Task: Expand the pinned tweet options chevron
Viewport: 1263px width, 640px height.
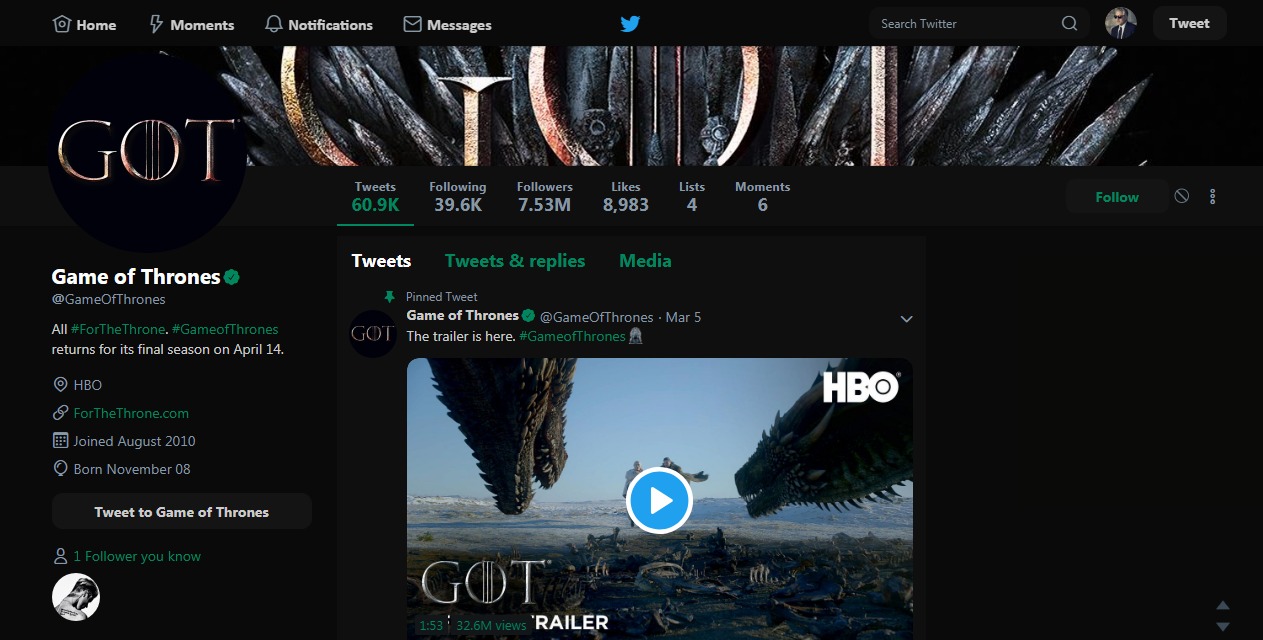Action: (x=906, y=318)
